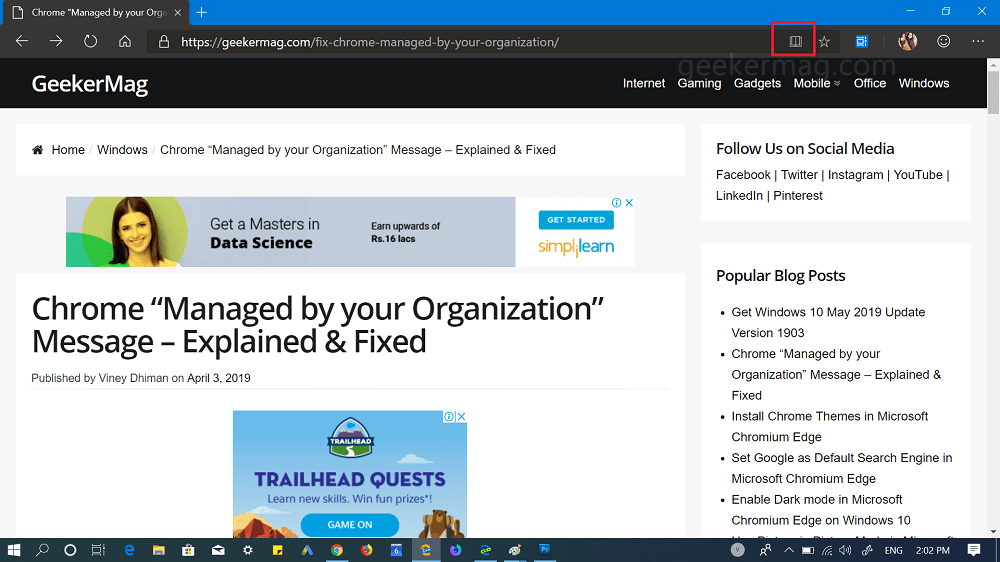Open ad info icon on Trailhead ad
Screen dimensions: 1000x562
pyautogui.click(x=449, y=417)
